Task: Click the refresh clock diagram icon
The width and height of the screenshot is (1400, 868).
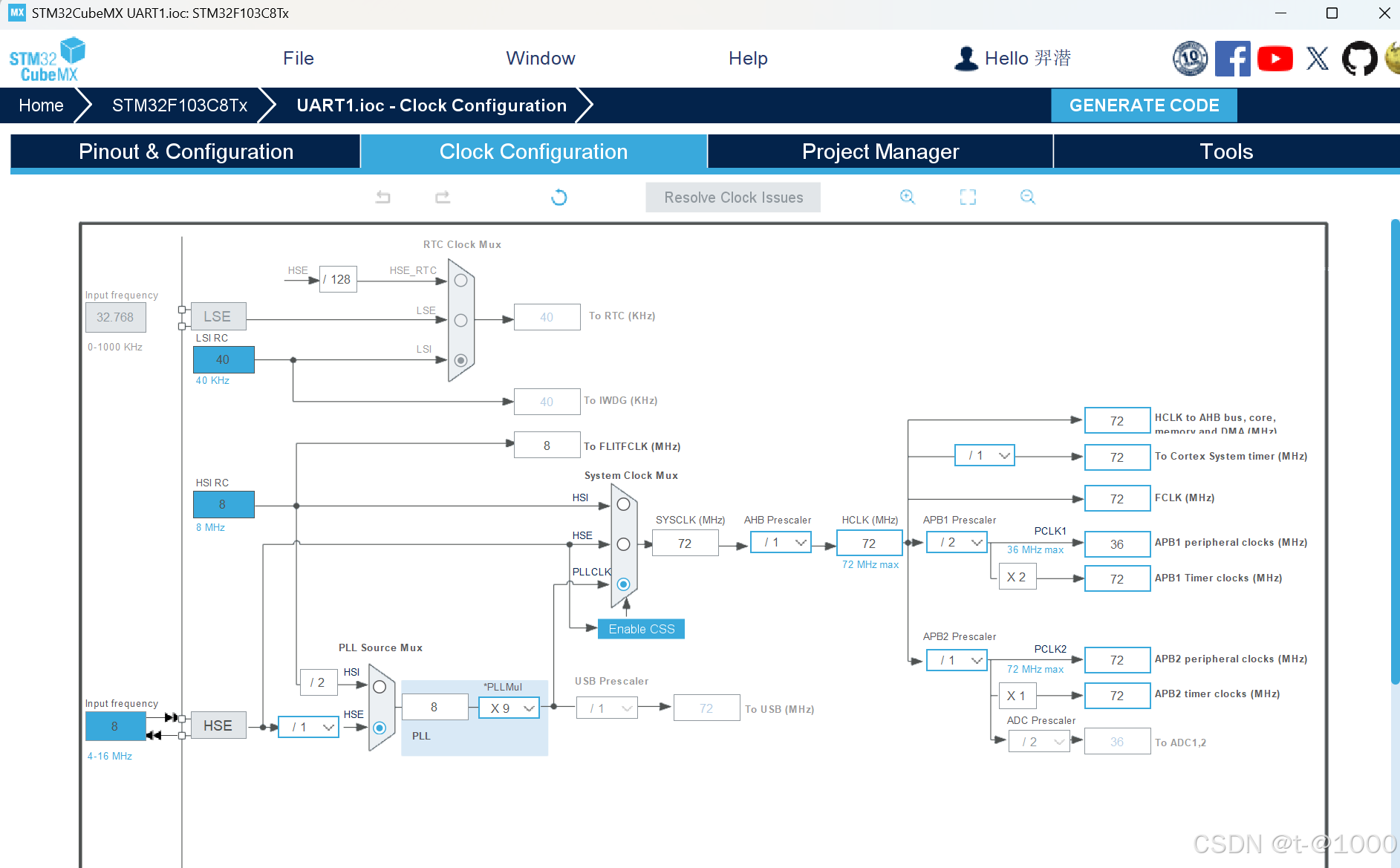Action: (559, 197)
